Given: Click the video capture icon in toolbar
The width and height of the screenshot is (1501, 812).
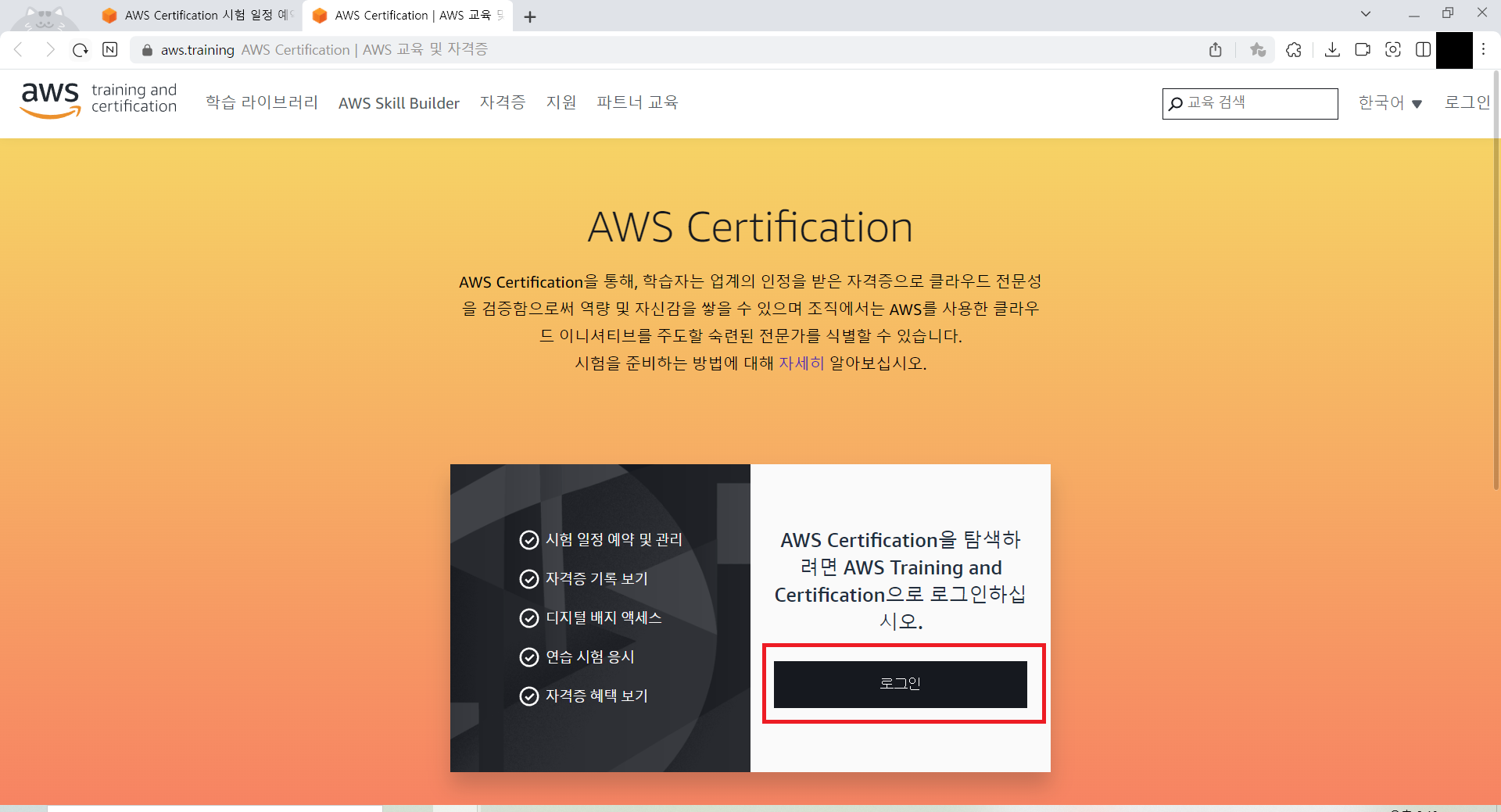Looking at the screenshot, I should [1363, 50].
